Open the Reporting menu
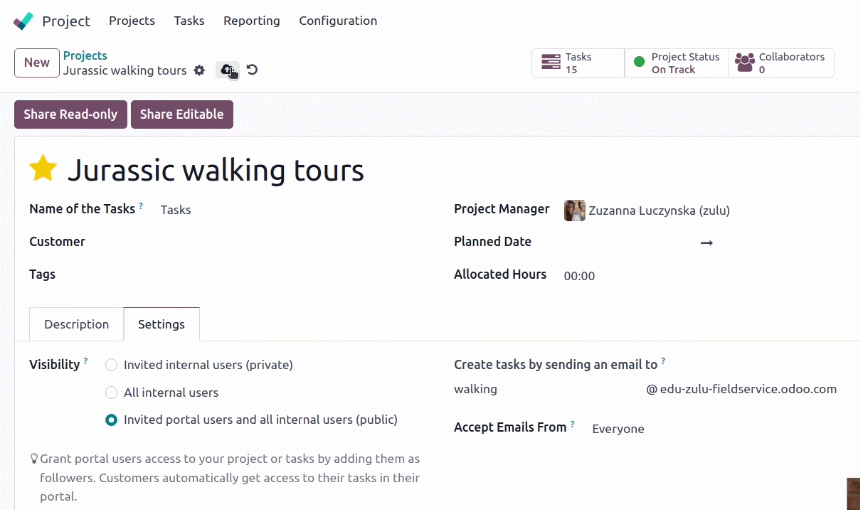 (251, 21)
